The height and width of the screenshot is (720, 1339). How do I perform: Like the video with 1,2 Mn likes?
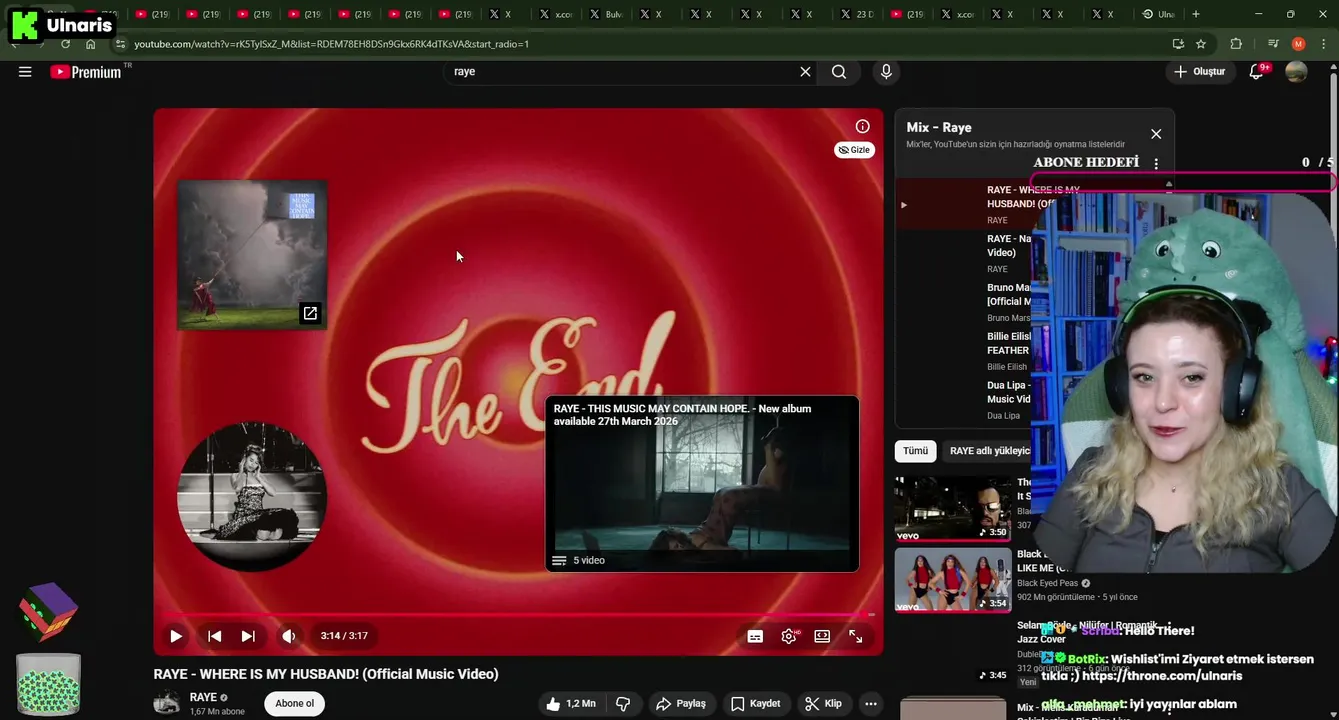pos(571,704)
